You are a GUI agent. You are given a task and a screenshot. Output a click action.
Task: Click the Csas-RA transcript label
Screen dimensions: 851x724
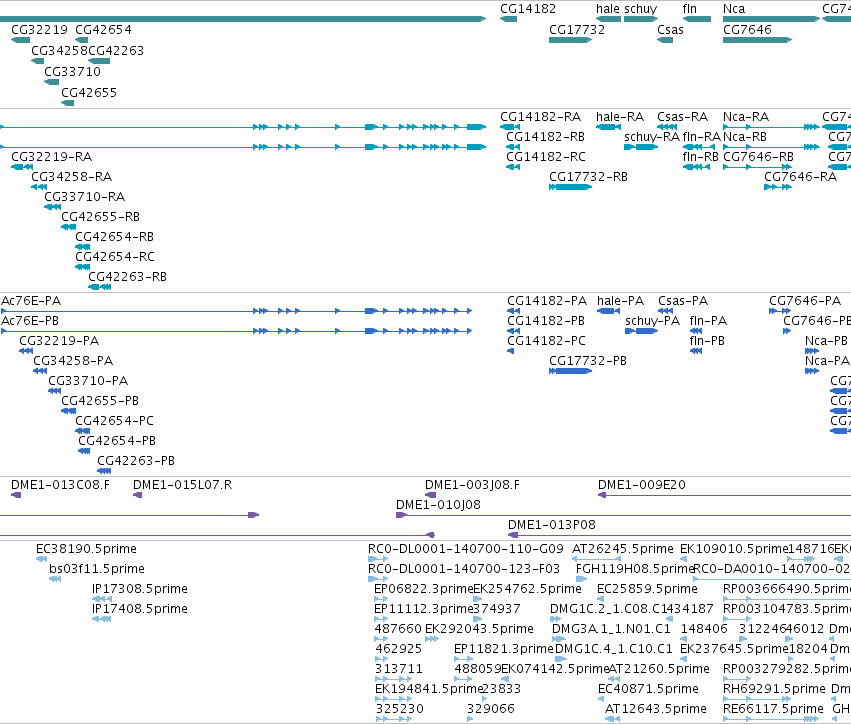coord(682,117)
